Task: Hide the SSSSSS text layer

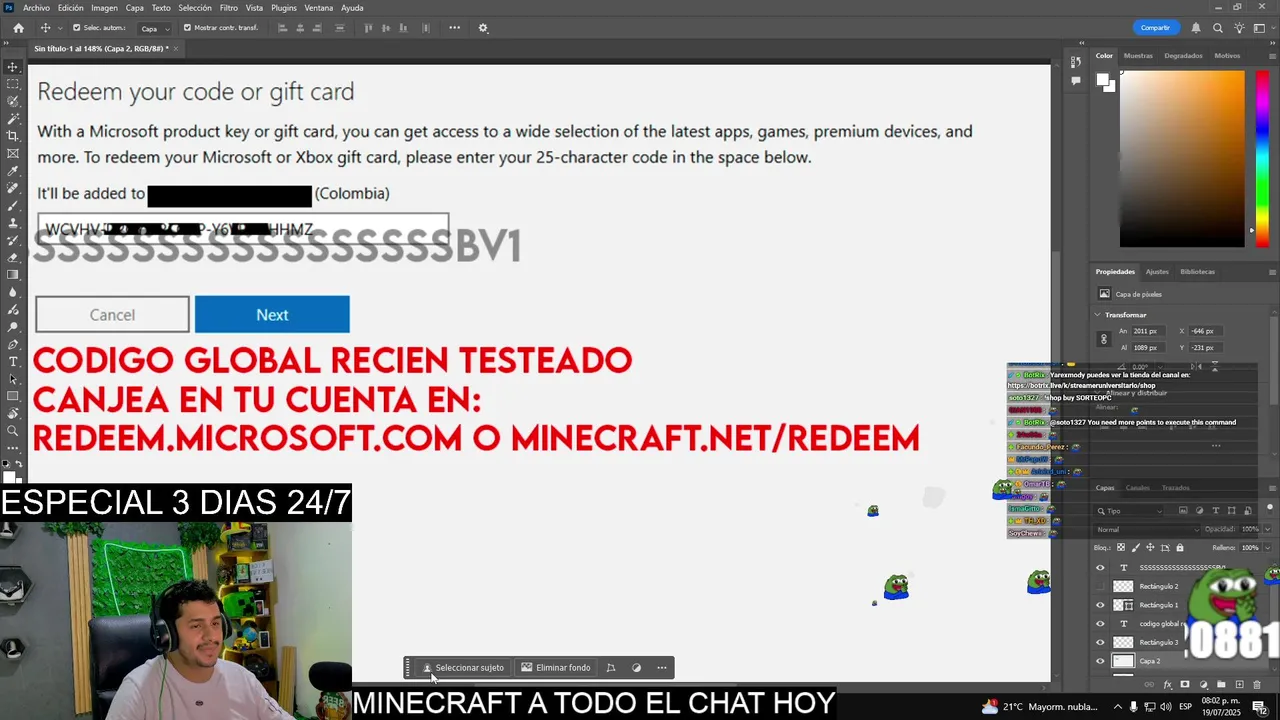Action: click(1100, 567)
